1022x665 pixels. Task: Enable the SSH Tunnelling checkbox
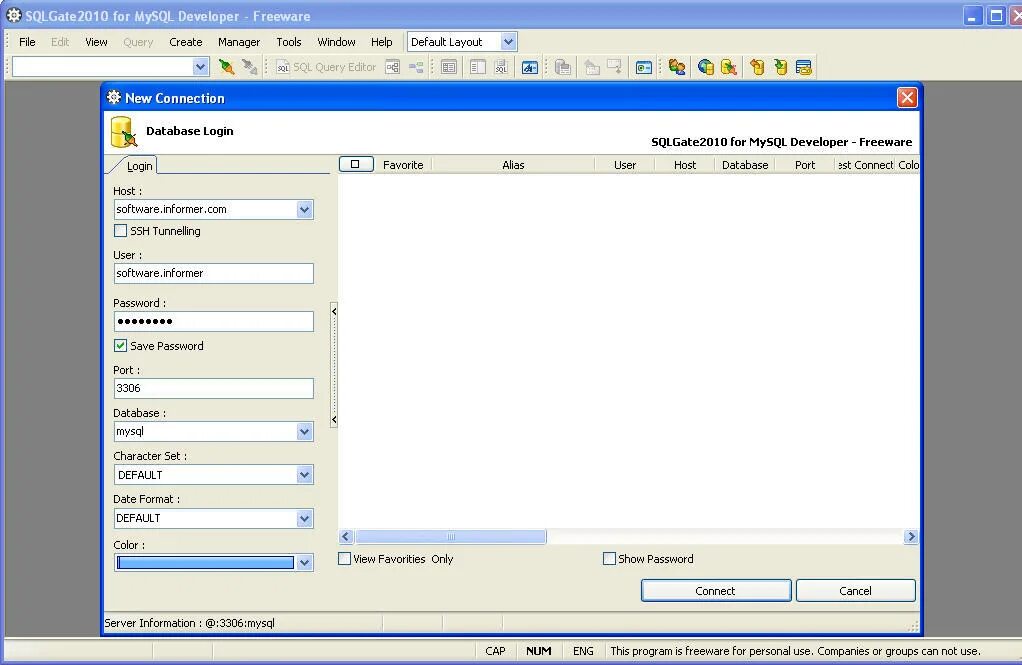tap(121, 230)
